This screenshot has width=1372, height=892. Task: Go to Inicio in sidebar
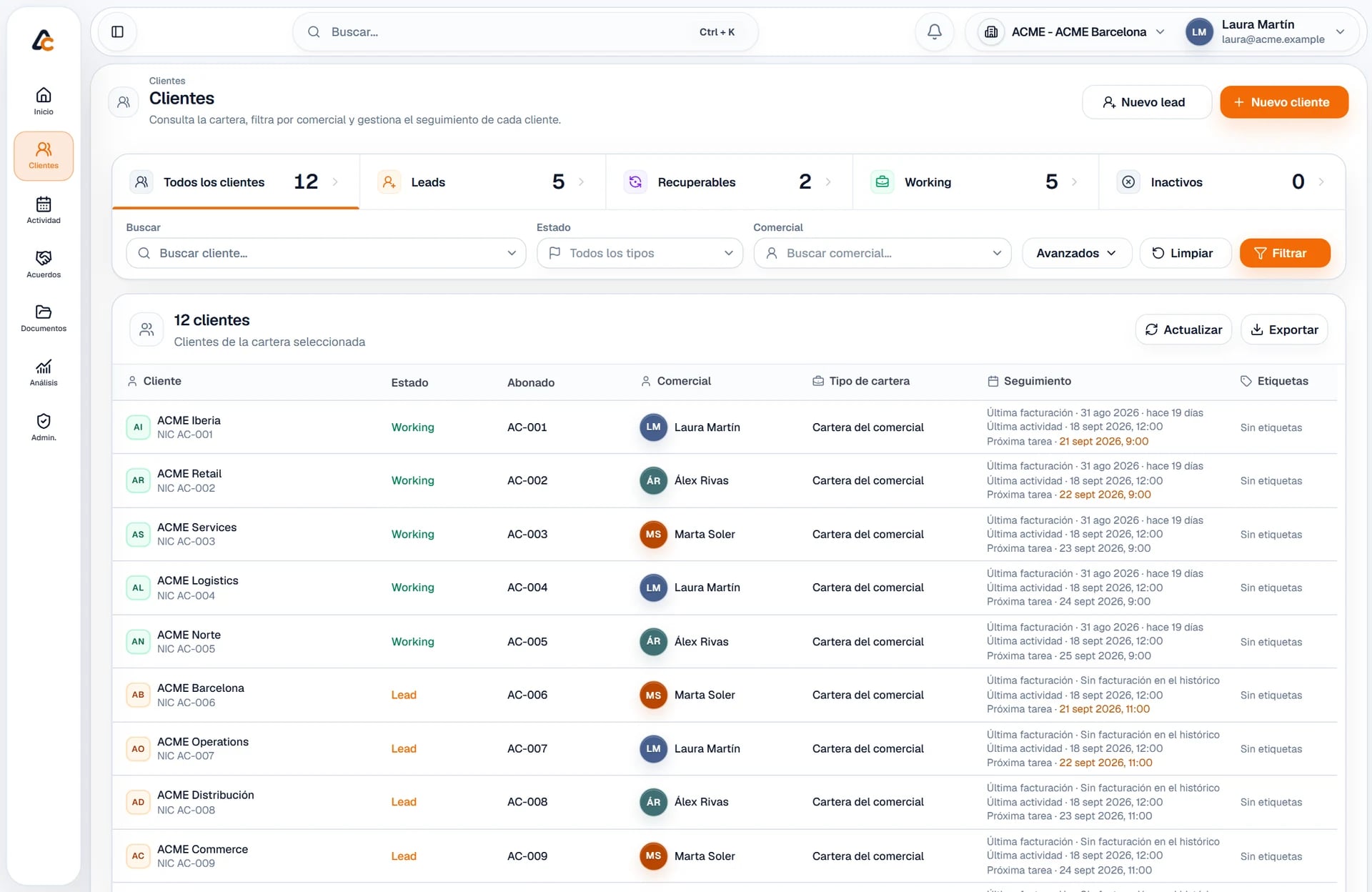44,101
